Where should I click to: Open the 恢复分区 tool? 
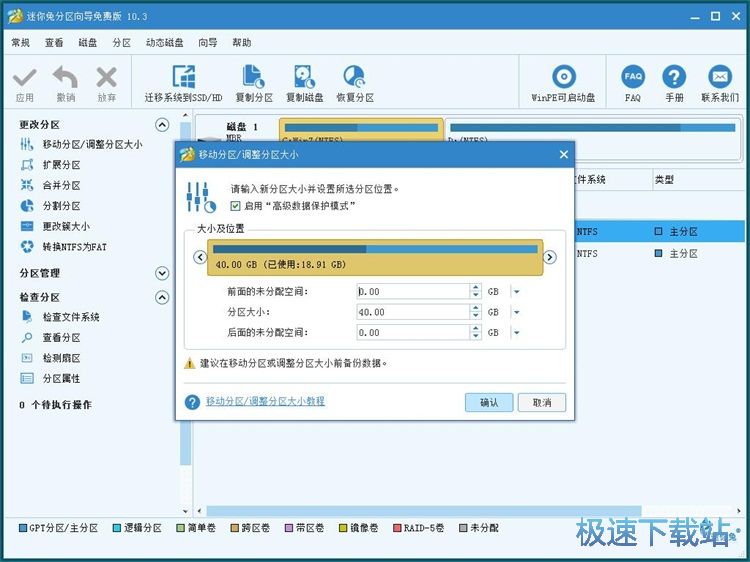click(354, 78)
